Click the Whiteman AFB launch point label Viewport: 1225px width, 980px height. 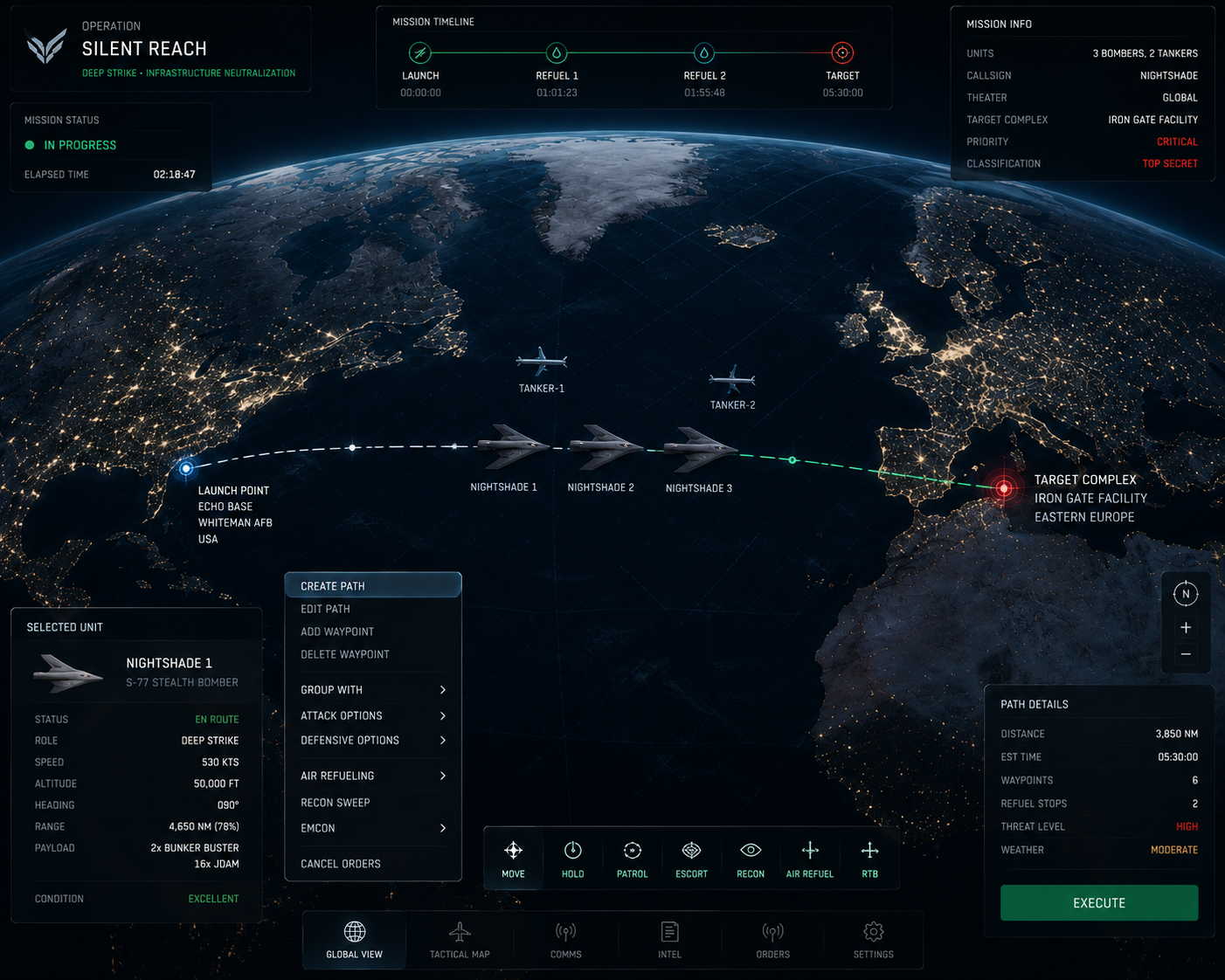[235, 523]
